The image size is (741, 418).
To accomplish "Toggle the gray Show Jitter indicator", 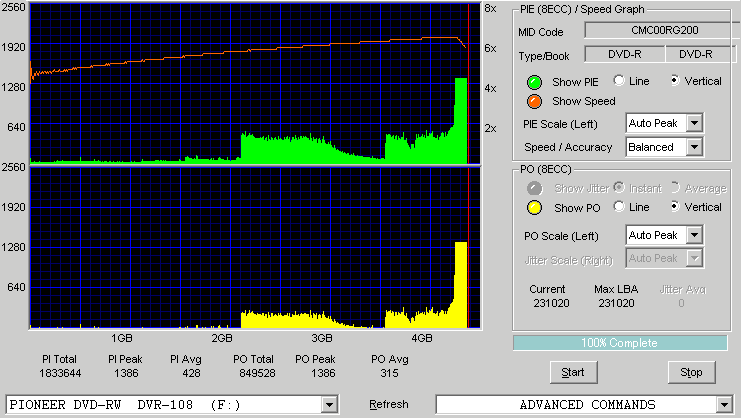I will [x=534, y=188].
